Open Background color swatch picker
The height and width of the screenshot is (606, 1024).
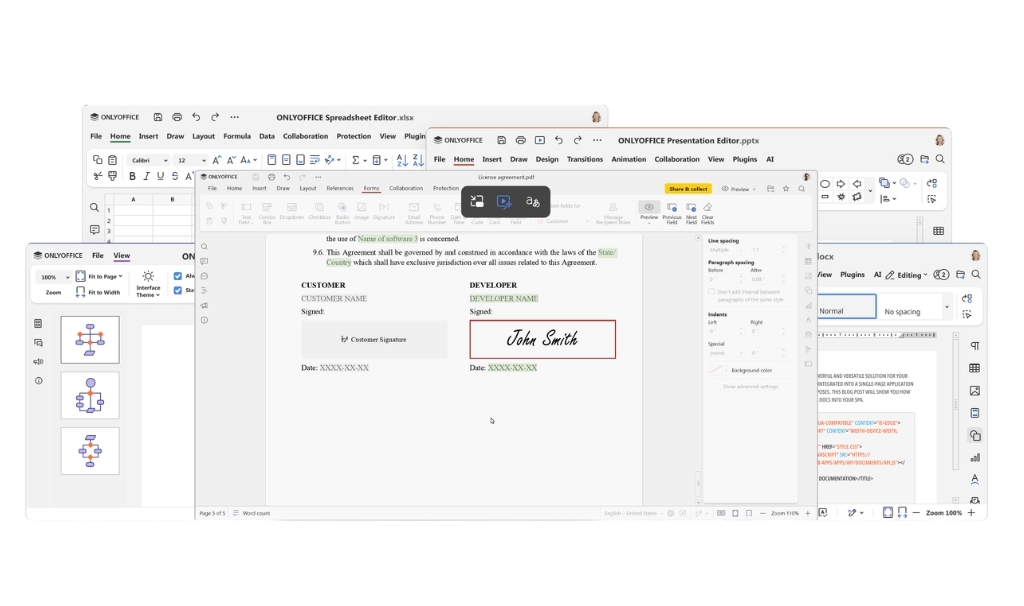point(717,370)
